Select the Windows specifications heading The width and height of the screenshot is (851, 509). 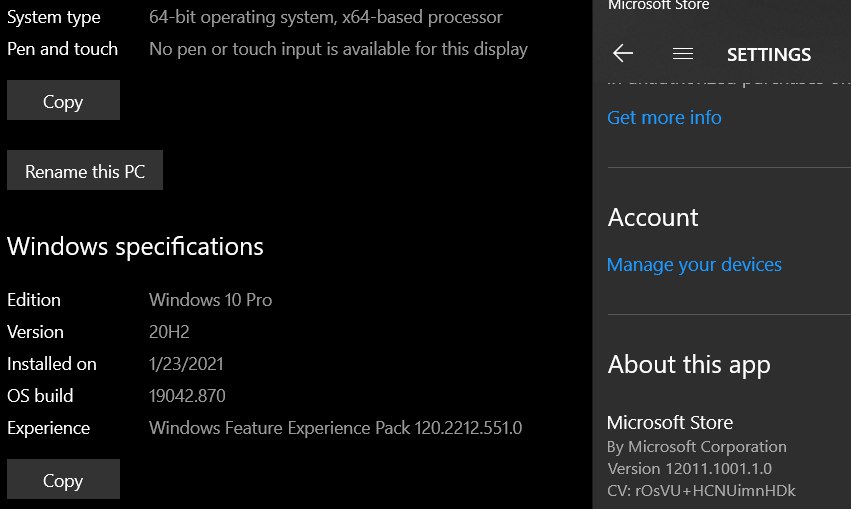coord(135,247)
